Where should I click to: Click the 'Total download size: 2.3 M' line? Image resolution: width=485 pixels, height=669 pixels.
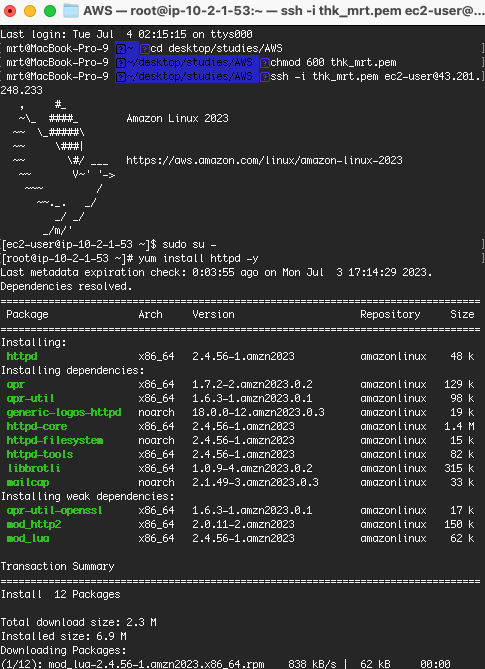click(x=78, y=622)
